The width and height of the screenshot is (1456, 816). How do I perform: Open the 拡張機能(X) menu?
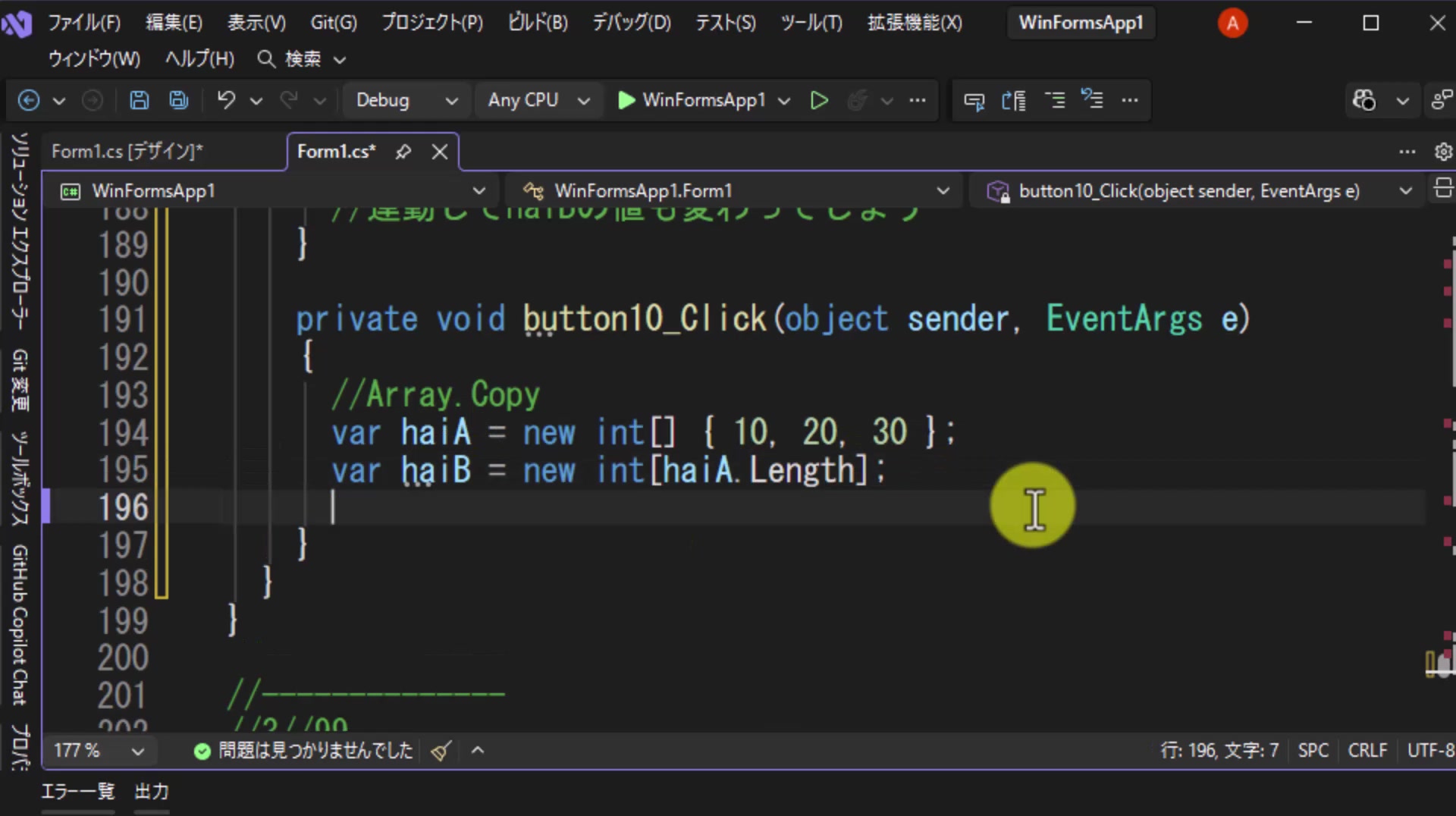(x=915, y=22)
